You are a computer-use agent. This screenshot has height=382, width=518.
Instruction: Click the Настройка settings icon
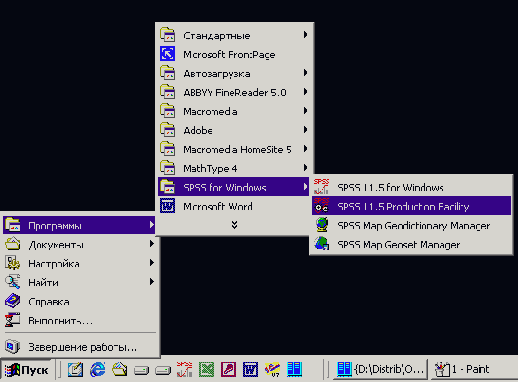(x=13, y=263)
